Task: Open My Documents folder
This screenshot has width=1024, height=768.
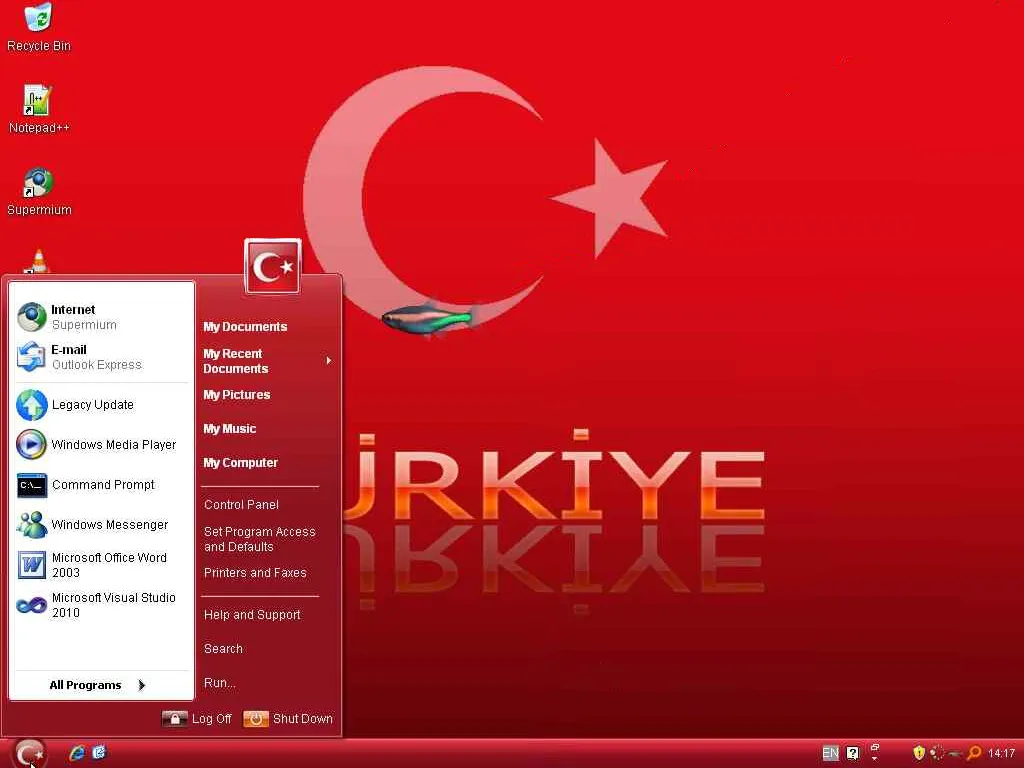Action: [x=245, y=327]
